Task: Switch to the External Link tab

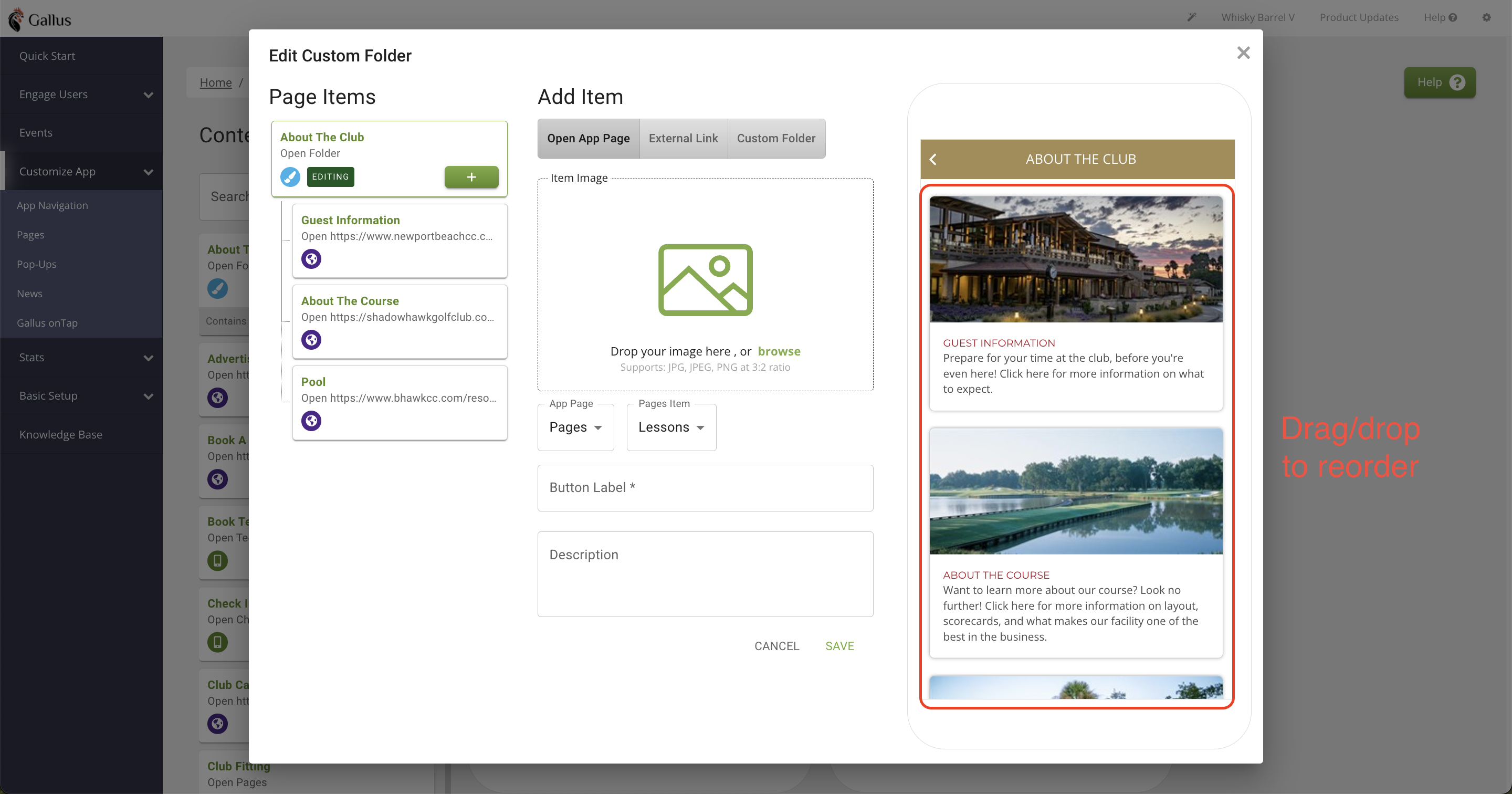Action: coord(683,139)
